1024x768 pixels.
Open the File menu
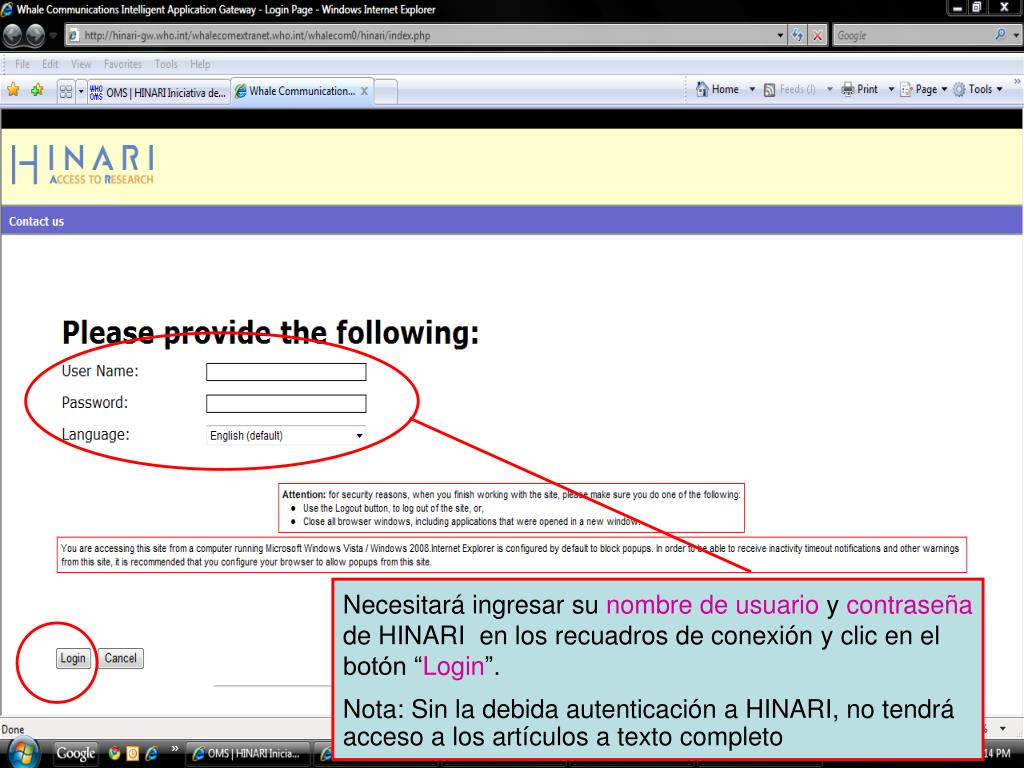tap(22, 64)
